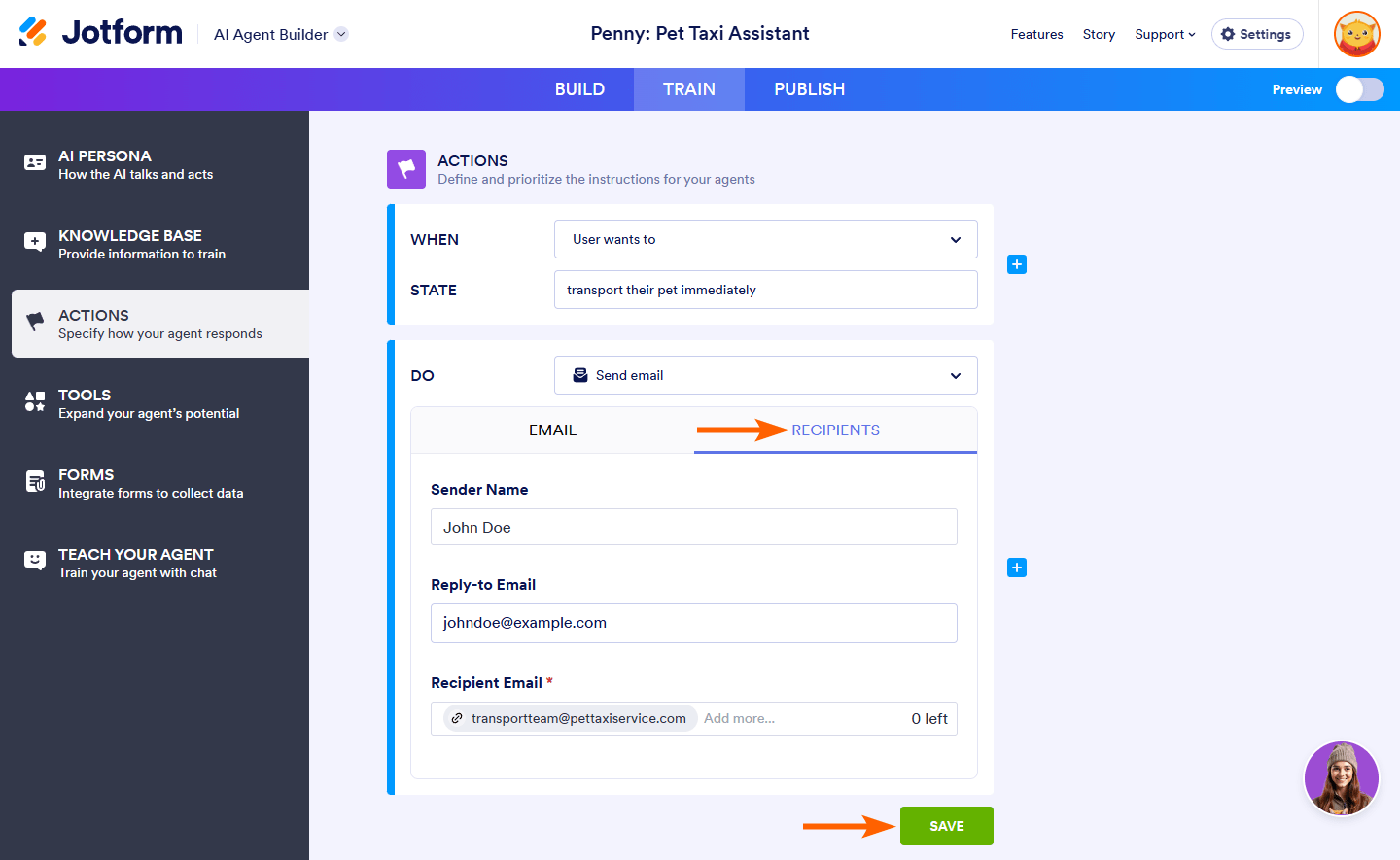Click the plus icon beside the WHEN block
Image resolution: width=1400 pixels, height=860 pixels.
[1017, 264]
